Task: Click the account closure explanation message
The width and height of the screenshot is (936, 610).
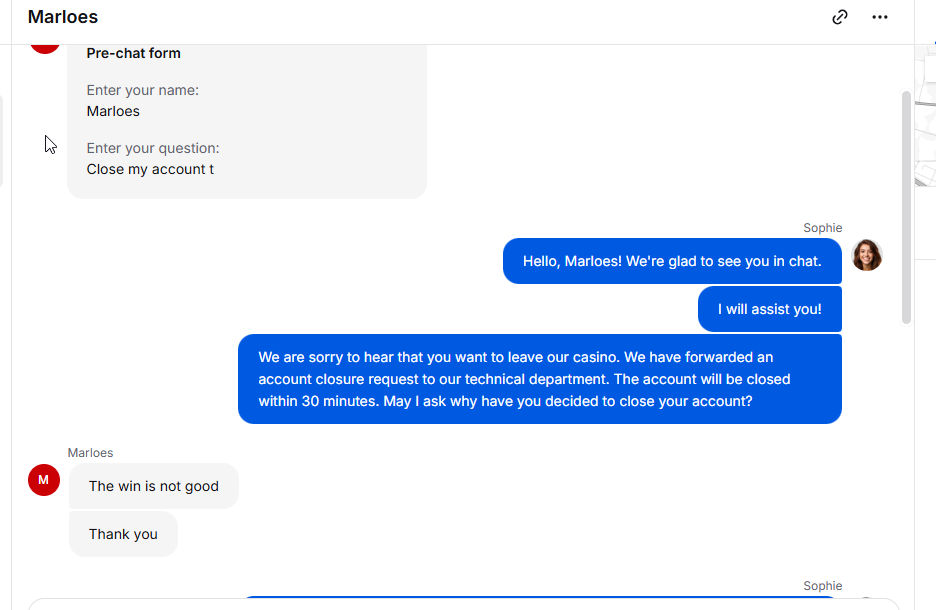Action: click(x=540, y=379)
